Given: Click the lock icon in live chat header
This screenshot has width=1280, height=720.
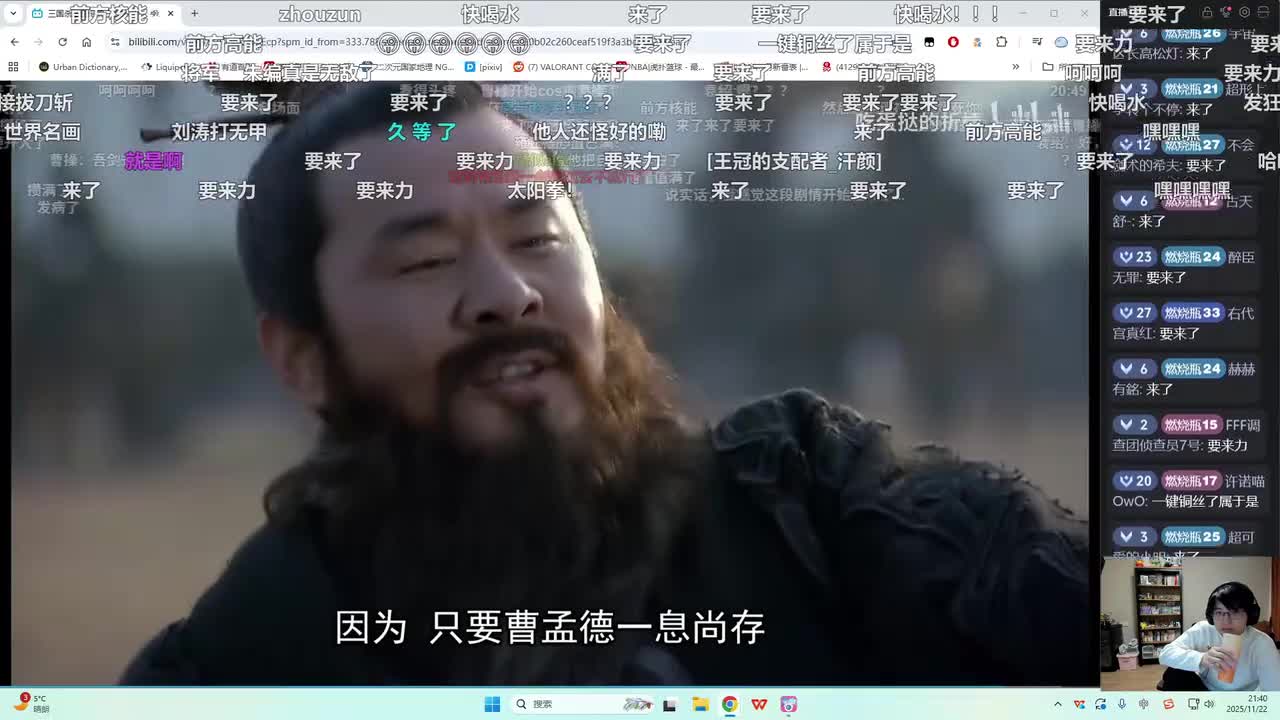Looking at the screenshot, I should click(1207, 13).
